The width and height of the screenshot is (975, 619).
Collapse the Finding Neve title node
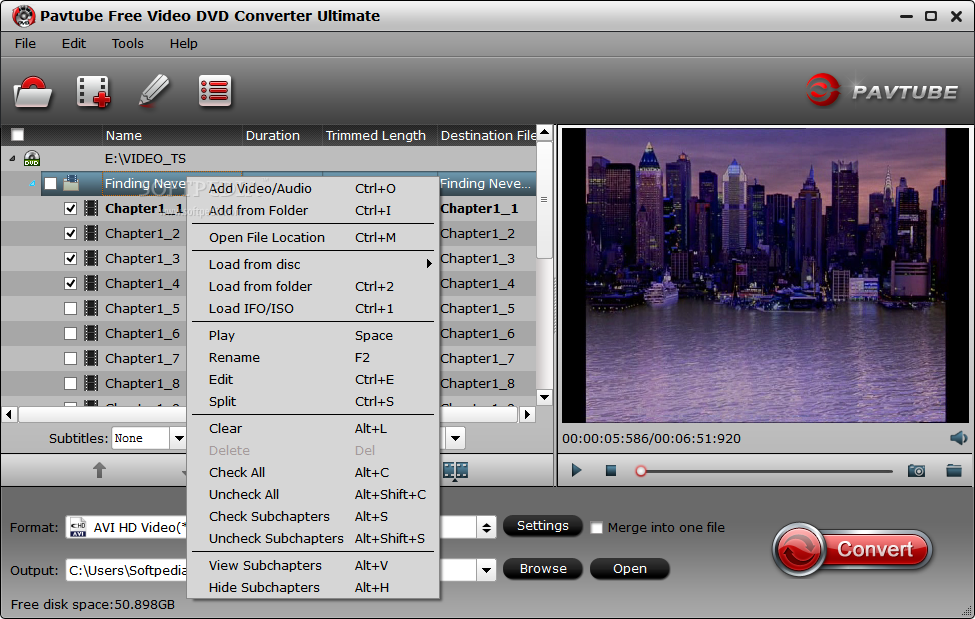[x=32, y=184]
